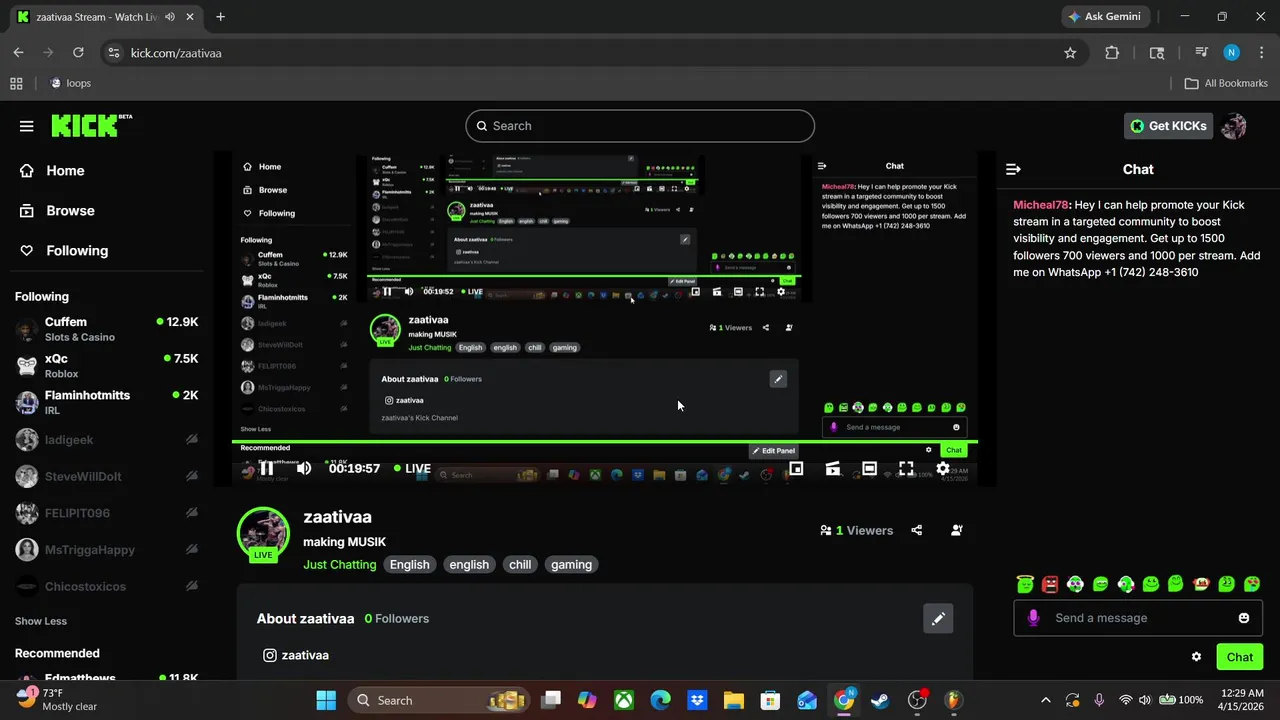Click the 1 Viewers count
This screenshot has width=1280, height=720.
857,531
